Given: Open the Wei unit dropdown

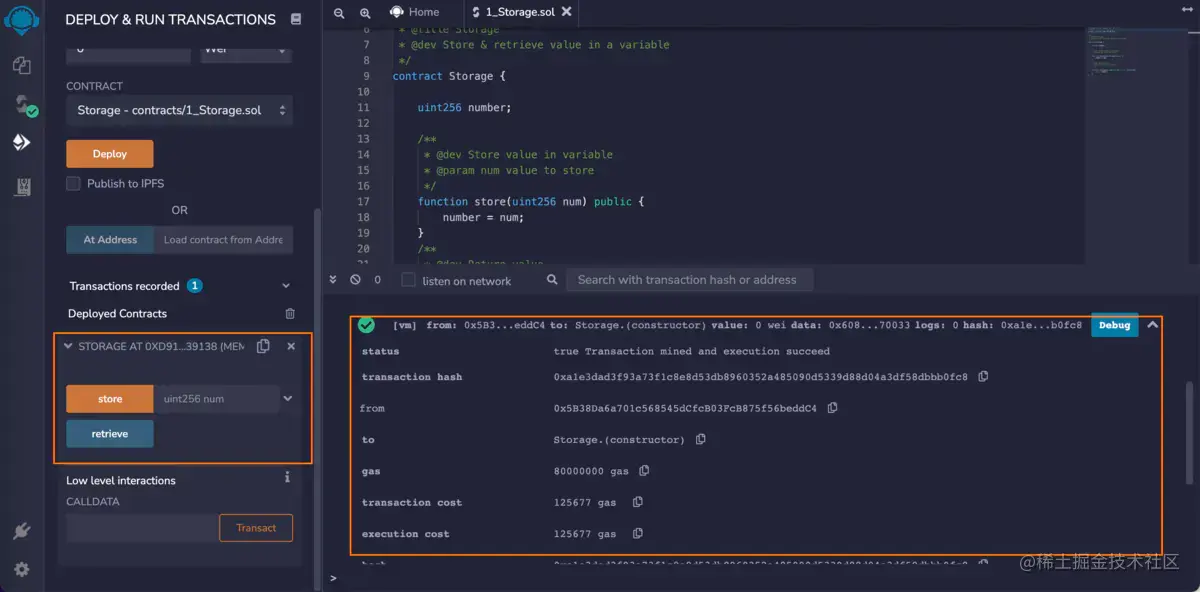Looking at the screenshot, I should pyautogui.click(x=247, y=50).
